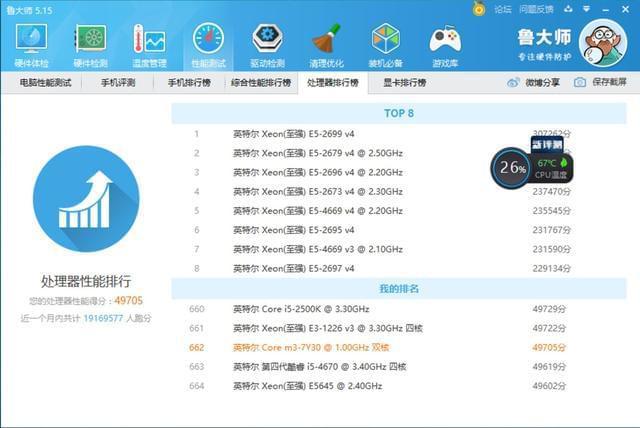This screenshot has height=428, width=640.
Task: Switch to 综合性能排行榜 tab
Action: coord(261,82)
